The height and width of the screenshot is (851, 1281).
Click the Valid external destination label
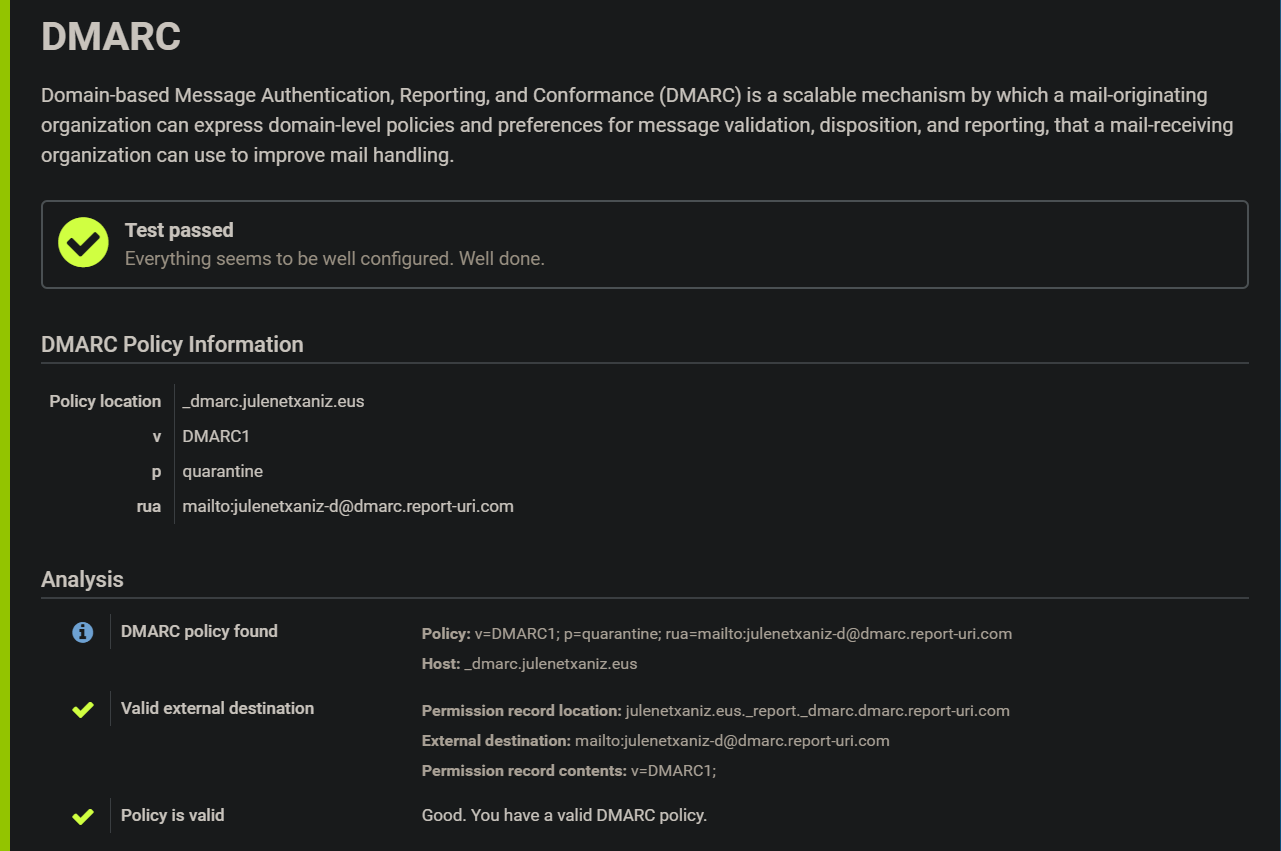(x=217, y=709)
